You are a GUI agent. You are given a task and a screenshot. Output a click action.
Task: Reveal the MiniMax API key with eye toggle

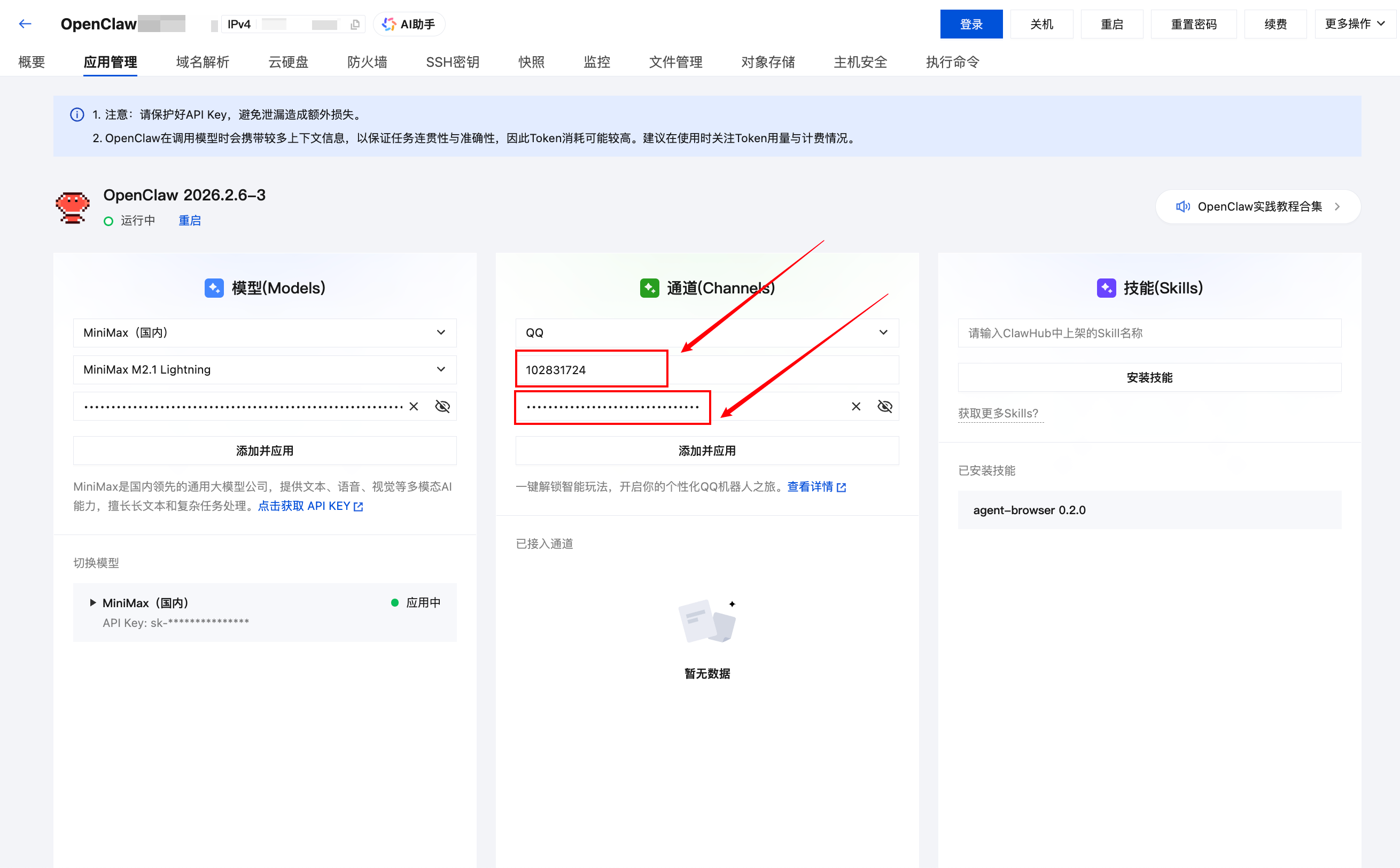tap(442, 406)
